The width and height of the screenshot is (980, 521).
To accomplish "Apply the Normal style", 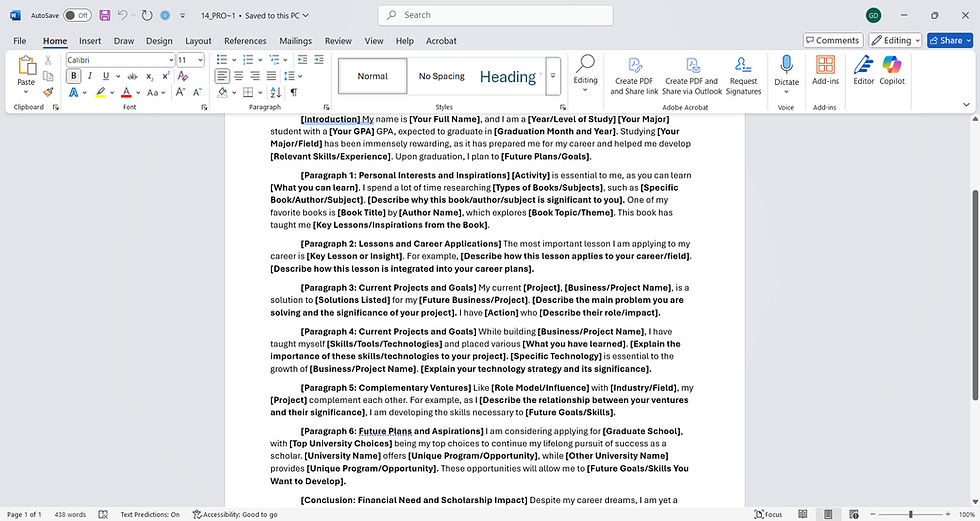I will [x=372, y=76].
